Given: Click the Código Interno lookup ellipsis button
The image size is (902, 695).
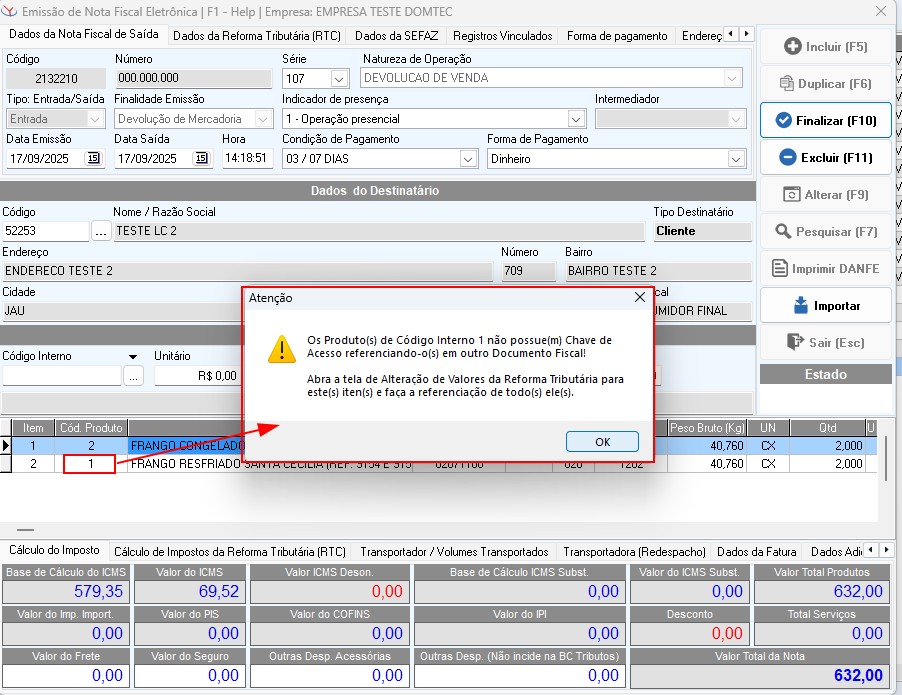Looking at the screenshot, I should click(x=134, y=376).
